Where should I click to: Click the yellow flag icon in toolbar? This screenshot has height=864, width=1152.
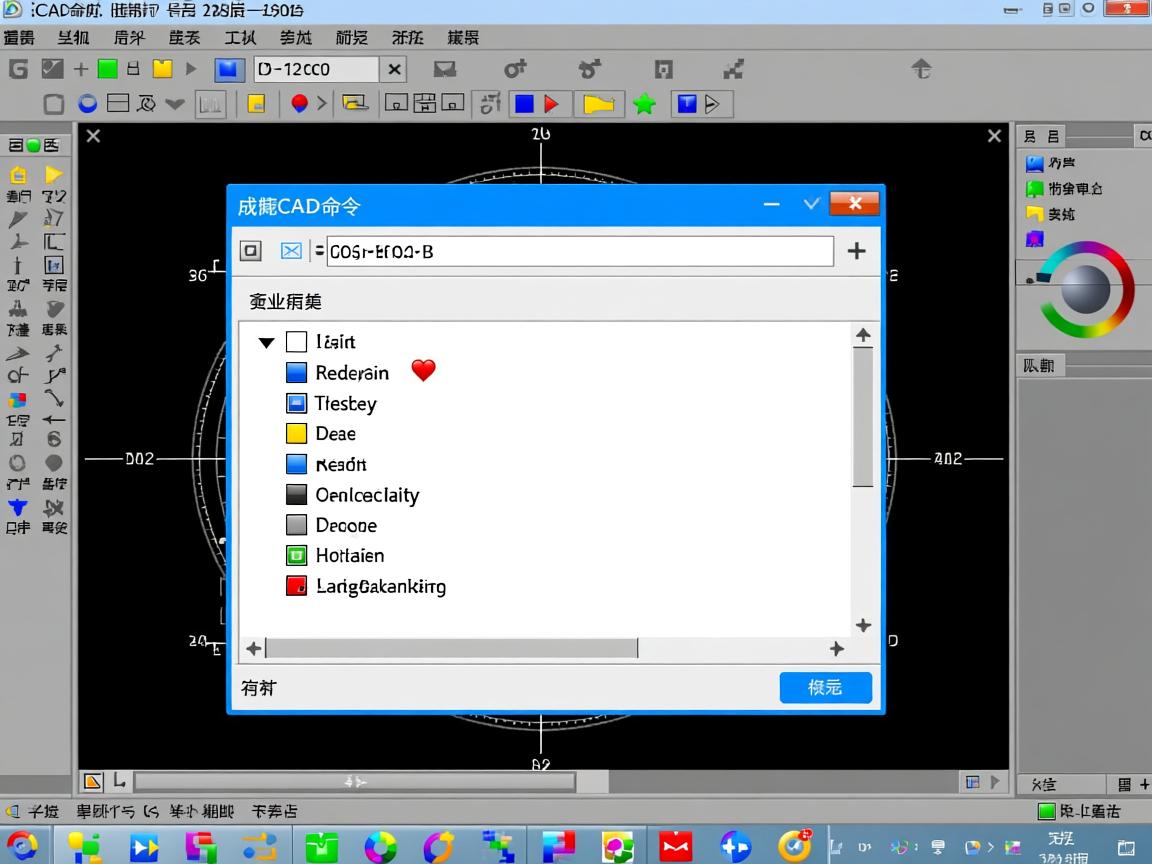pyautogui.click(x=598, y=104)
